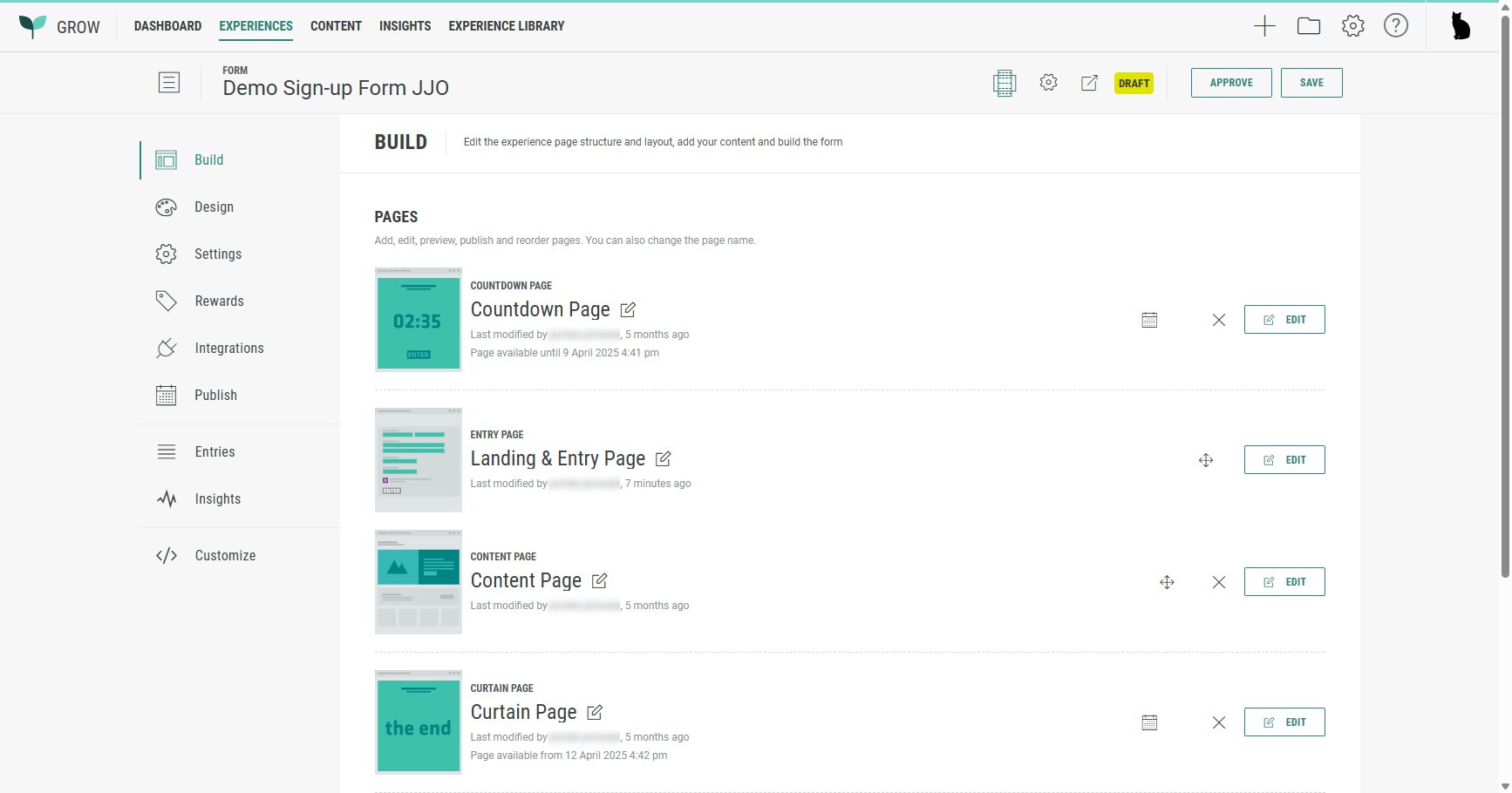Toggle the hamburger list icon beside form title
The height and width of the screenshot is (793, 1512).
pos(169,83)
